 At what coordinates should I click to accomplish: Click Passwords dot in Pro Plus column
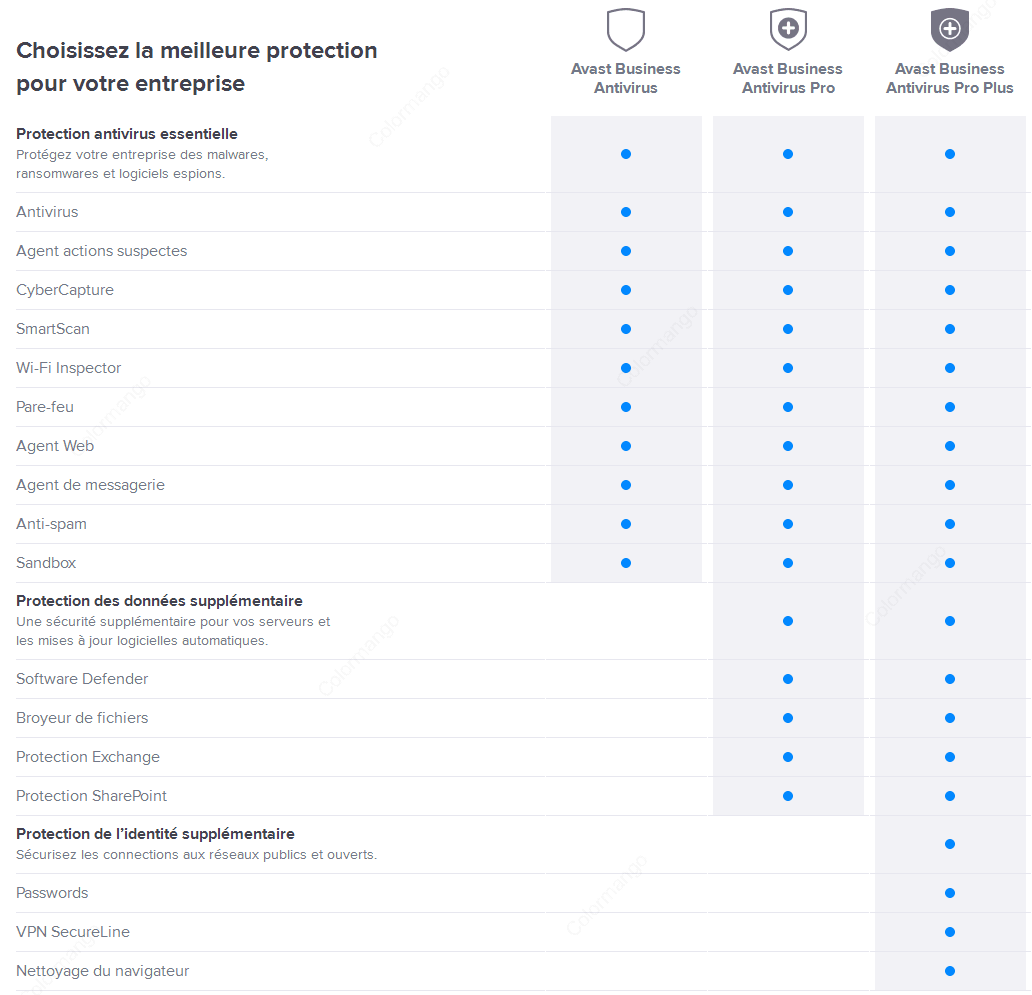click(x=950, y=893)
